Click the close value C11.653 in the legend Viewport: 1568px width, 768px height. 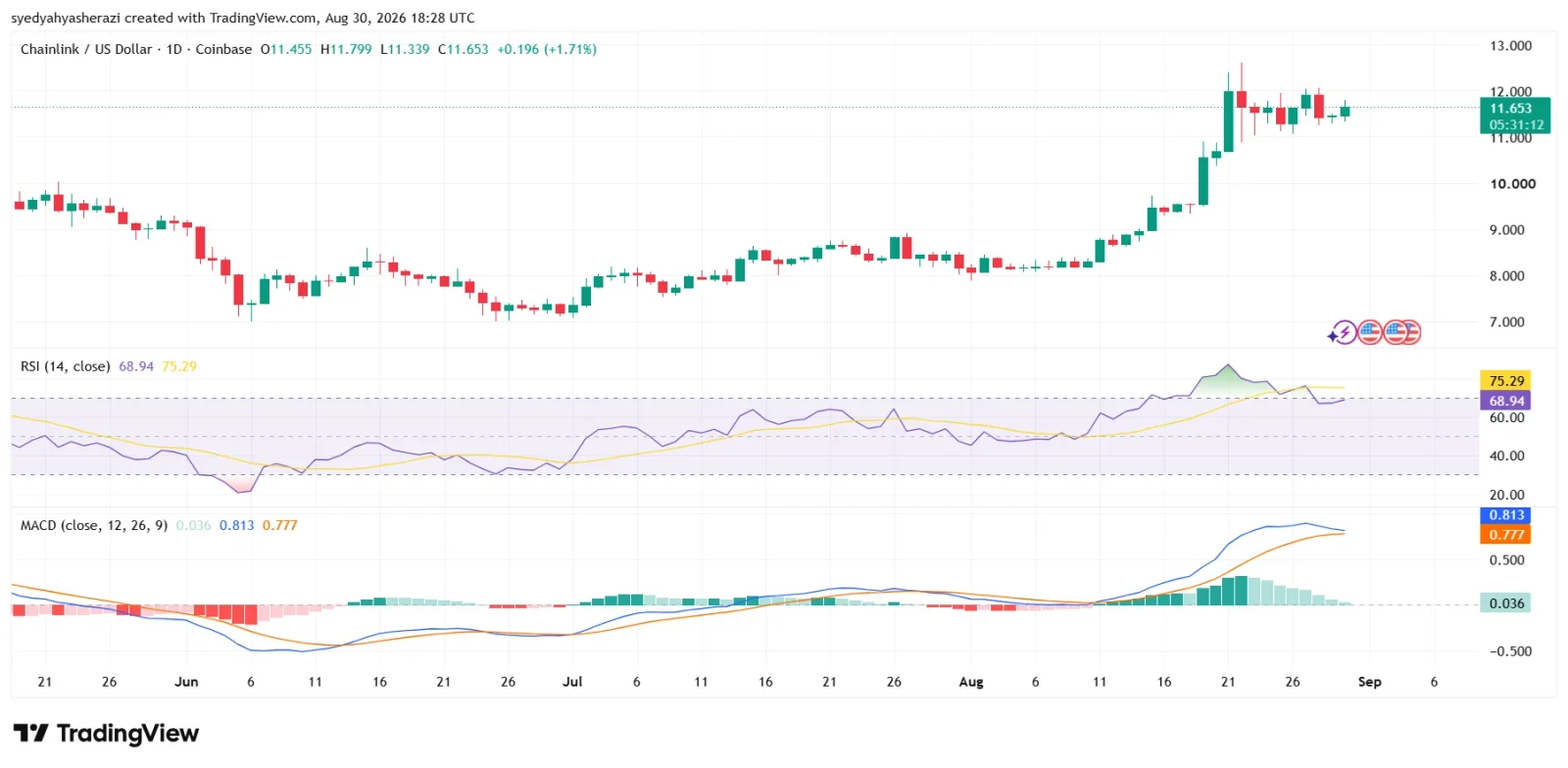tap(463, 49)
